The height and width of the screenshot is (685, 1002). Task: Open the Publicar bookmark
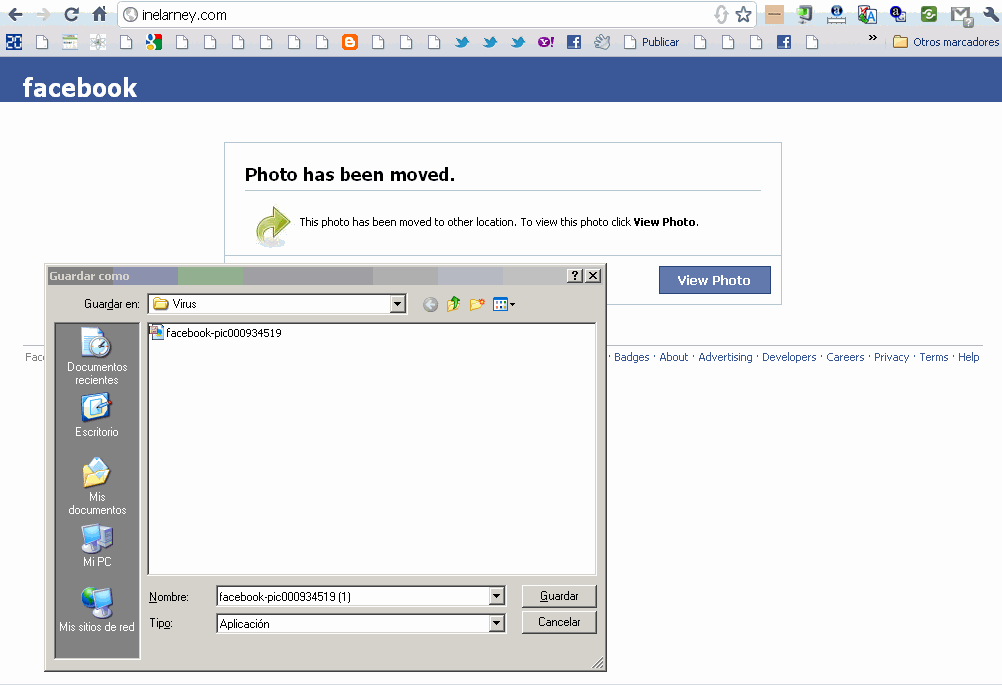pyautogui.click(x=651, y=42)
